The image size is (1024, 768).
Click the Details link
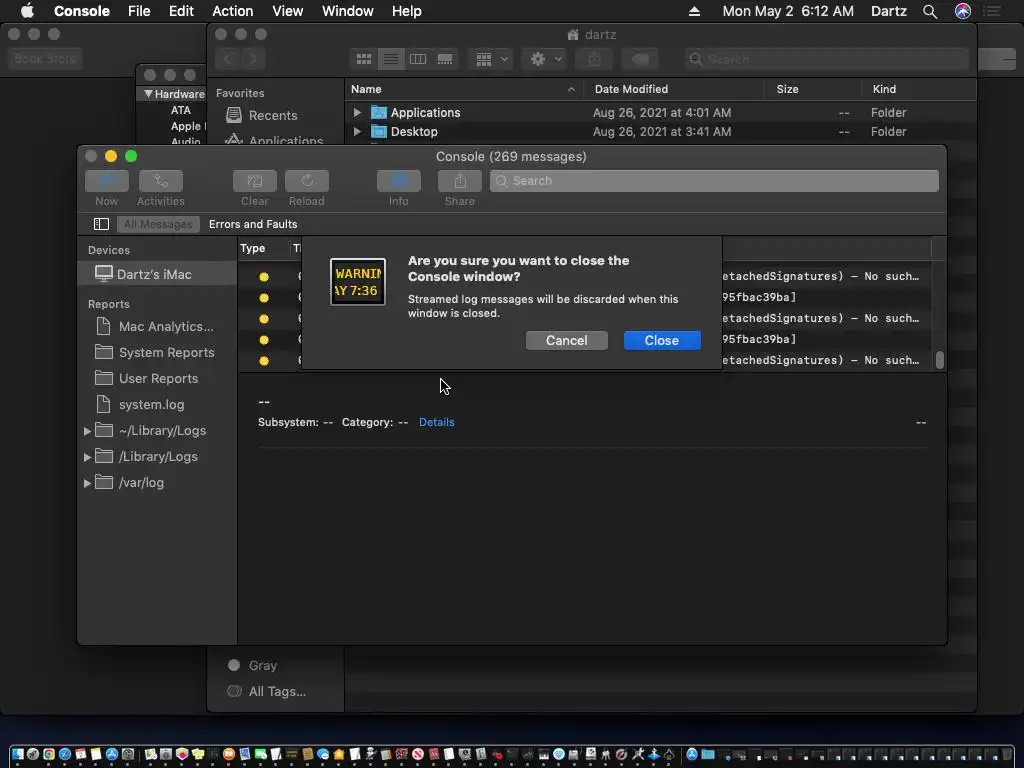pyautogui.click(x=436, y=423)
